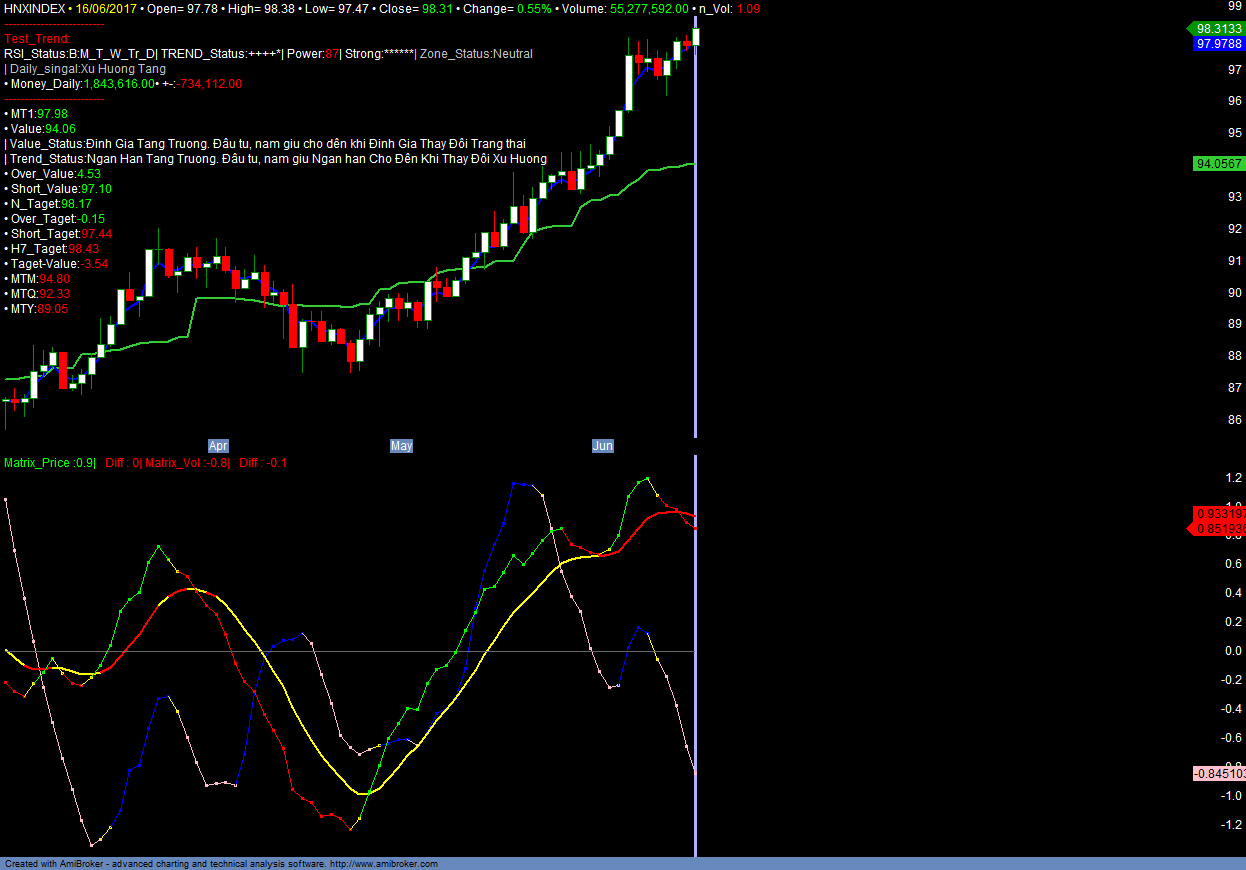Click the Matrix_Price indicator label
This screenshot has height=870, width=1246.
tap(49, 463)
